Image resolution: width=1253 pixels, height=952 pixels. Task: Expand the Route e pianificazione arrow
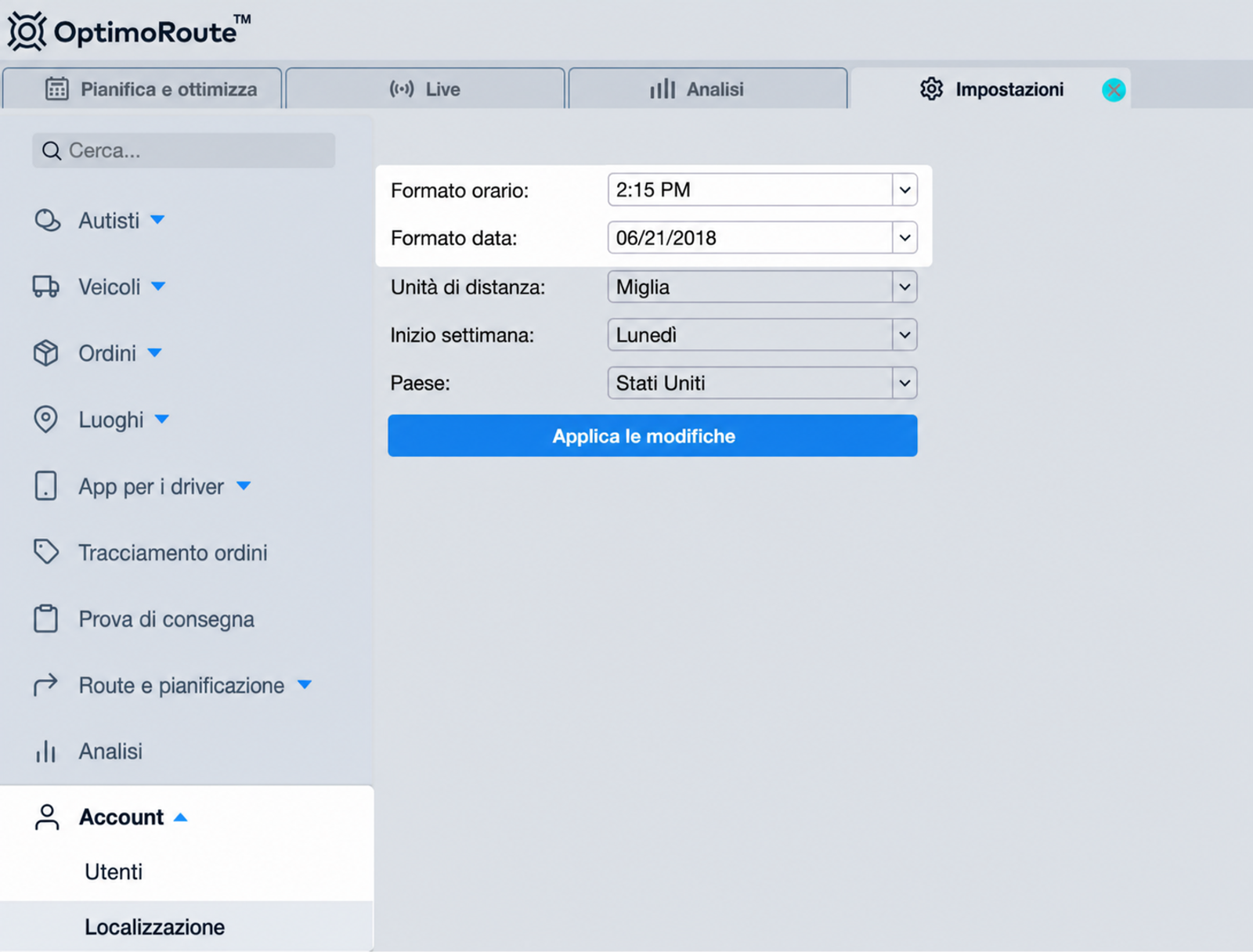[305, 685]
